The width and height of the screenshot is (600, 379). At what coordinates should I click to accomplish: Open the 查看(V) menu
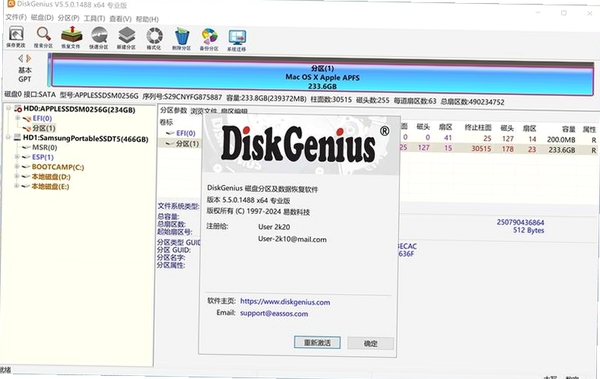121,19
